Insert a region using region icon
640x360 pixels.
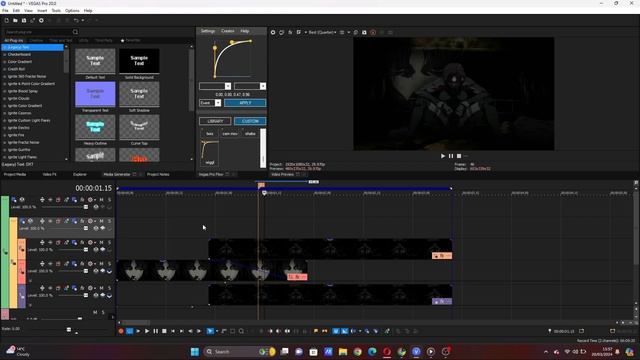(x=324, y=331)
